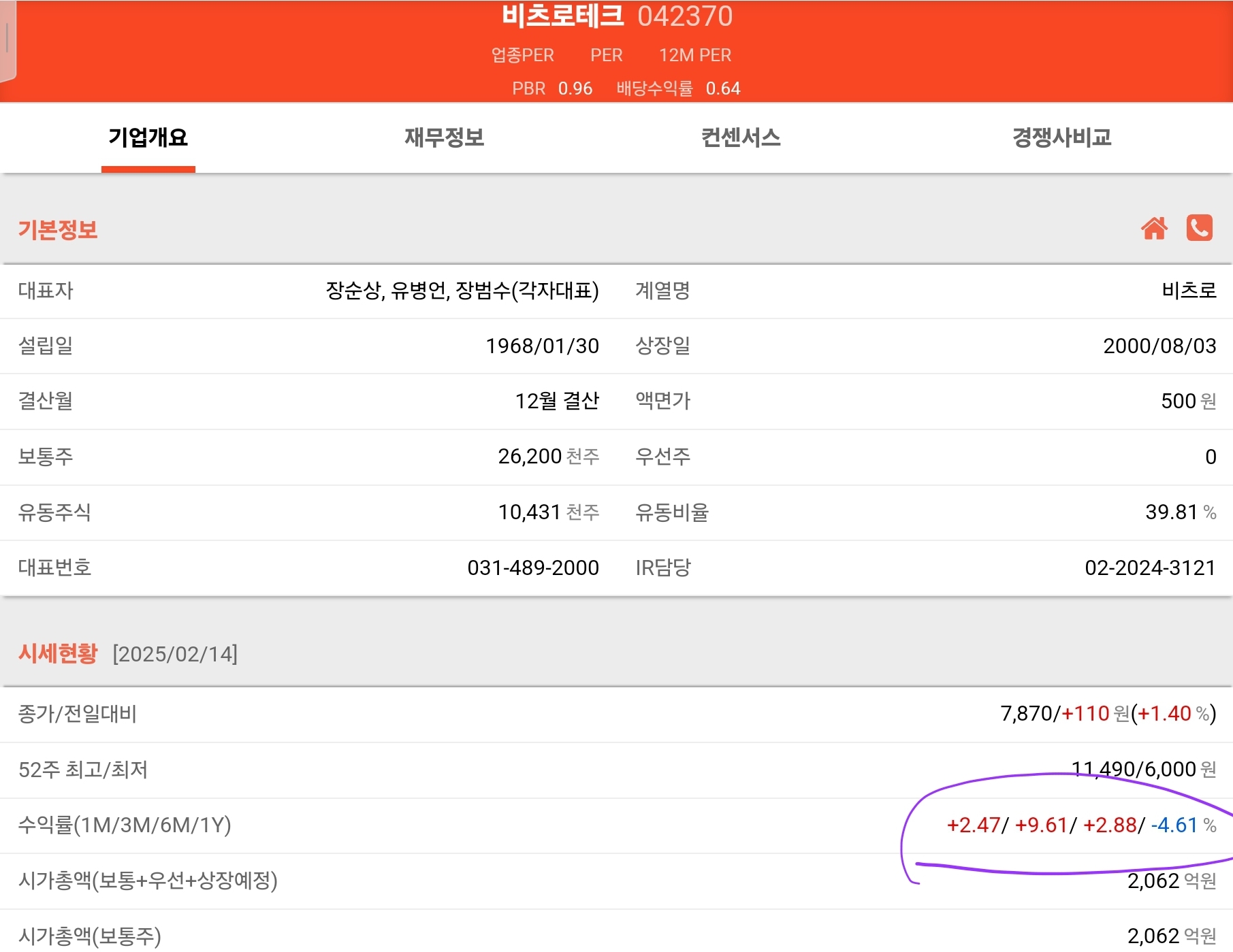Go to the 경쟁사비교 tab
The width and height of the screenshot is (1233, 952).
tap(1061, 138)
